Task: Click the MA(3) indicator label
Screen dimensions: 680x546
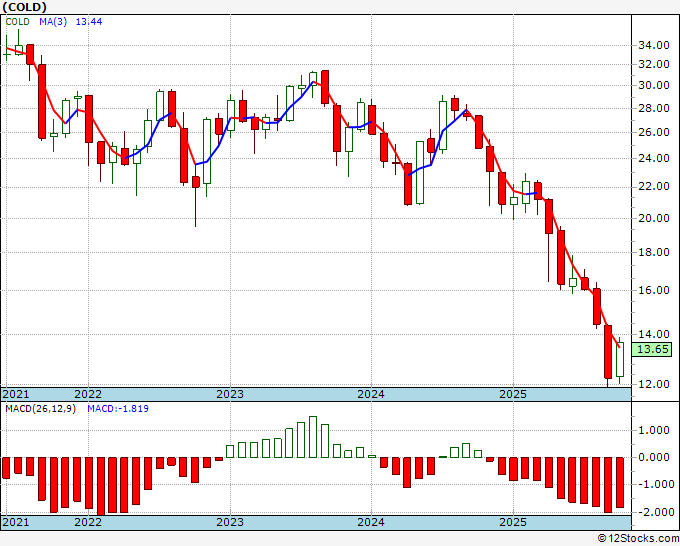Action: coord(53,22)
